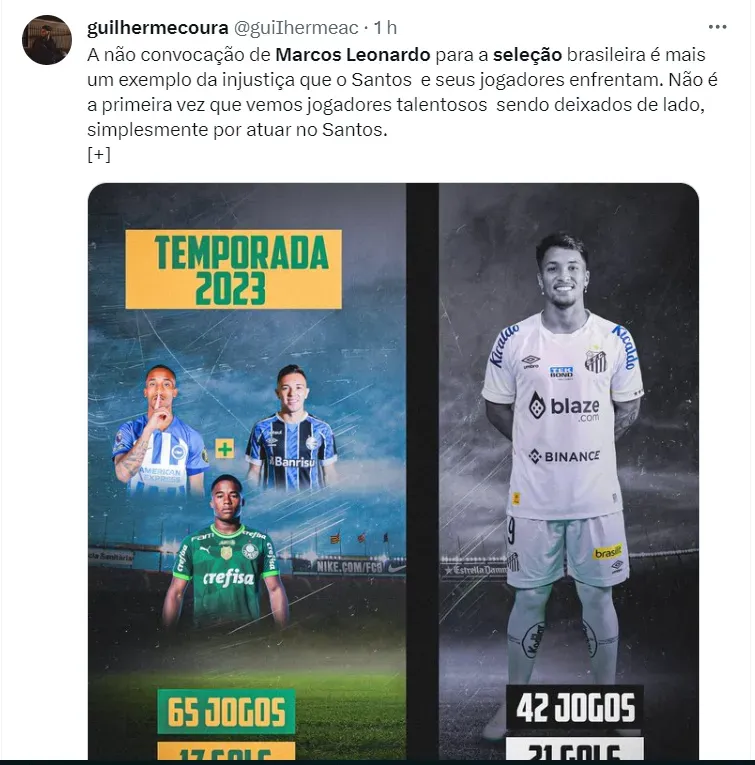Viewport: 755px width, 765px height.
Task: Click the guilhermecoura profile avatar
Action: [x=47, y=40]
